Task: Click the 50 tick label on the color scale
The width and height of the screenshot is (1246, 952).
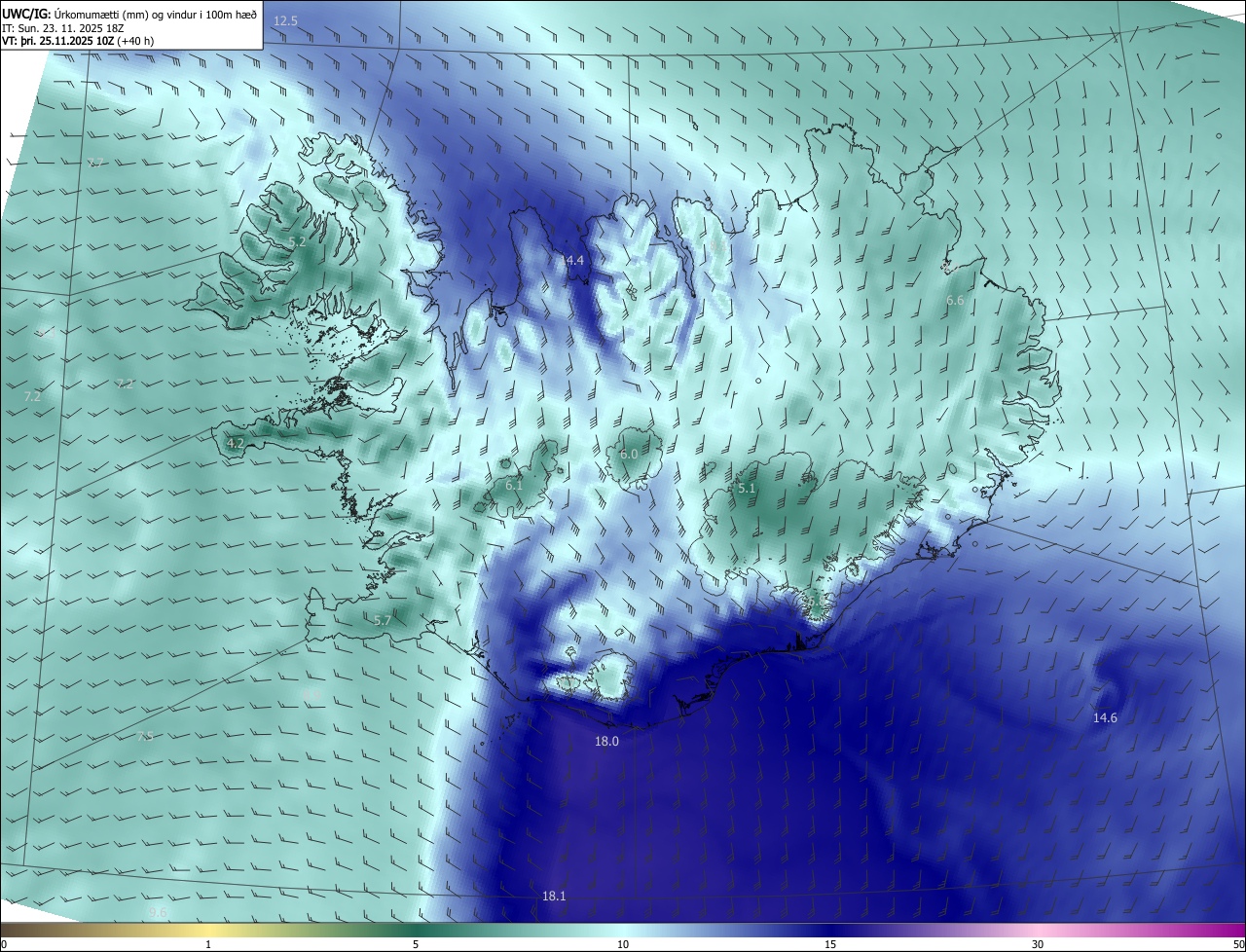Action: coord(1238,944)
